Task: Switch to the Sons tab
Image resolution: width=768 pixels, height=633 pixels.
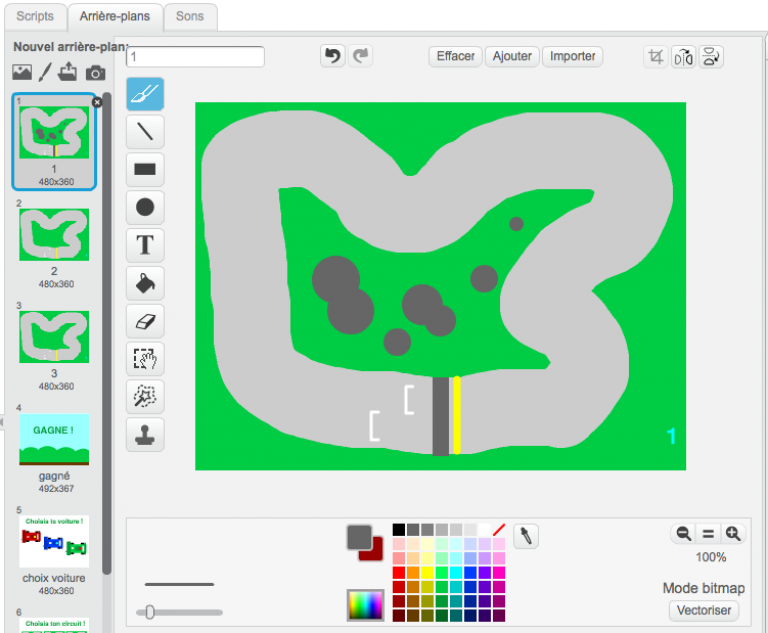Action: tap(189, 16)
